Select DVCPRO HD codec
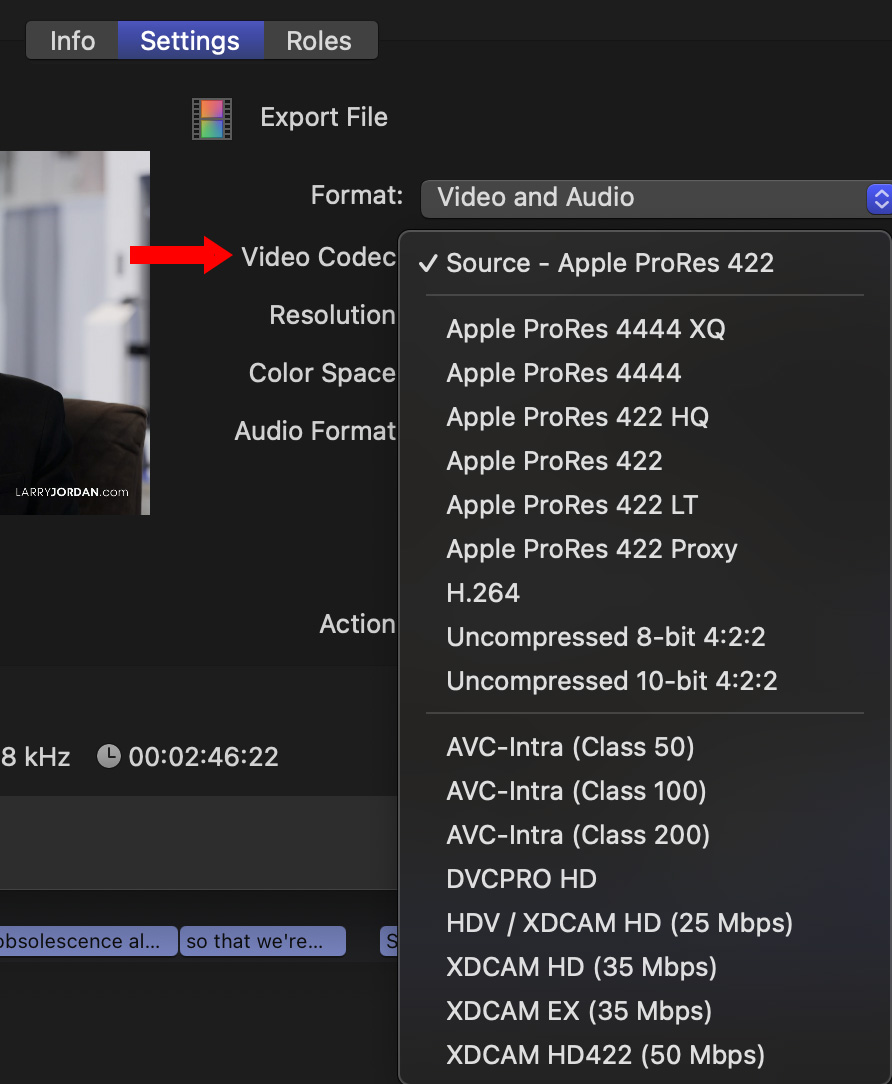This screenshot has height=1084, width=892. [522, 879]
